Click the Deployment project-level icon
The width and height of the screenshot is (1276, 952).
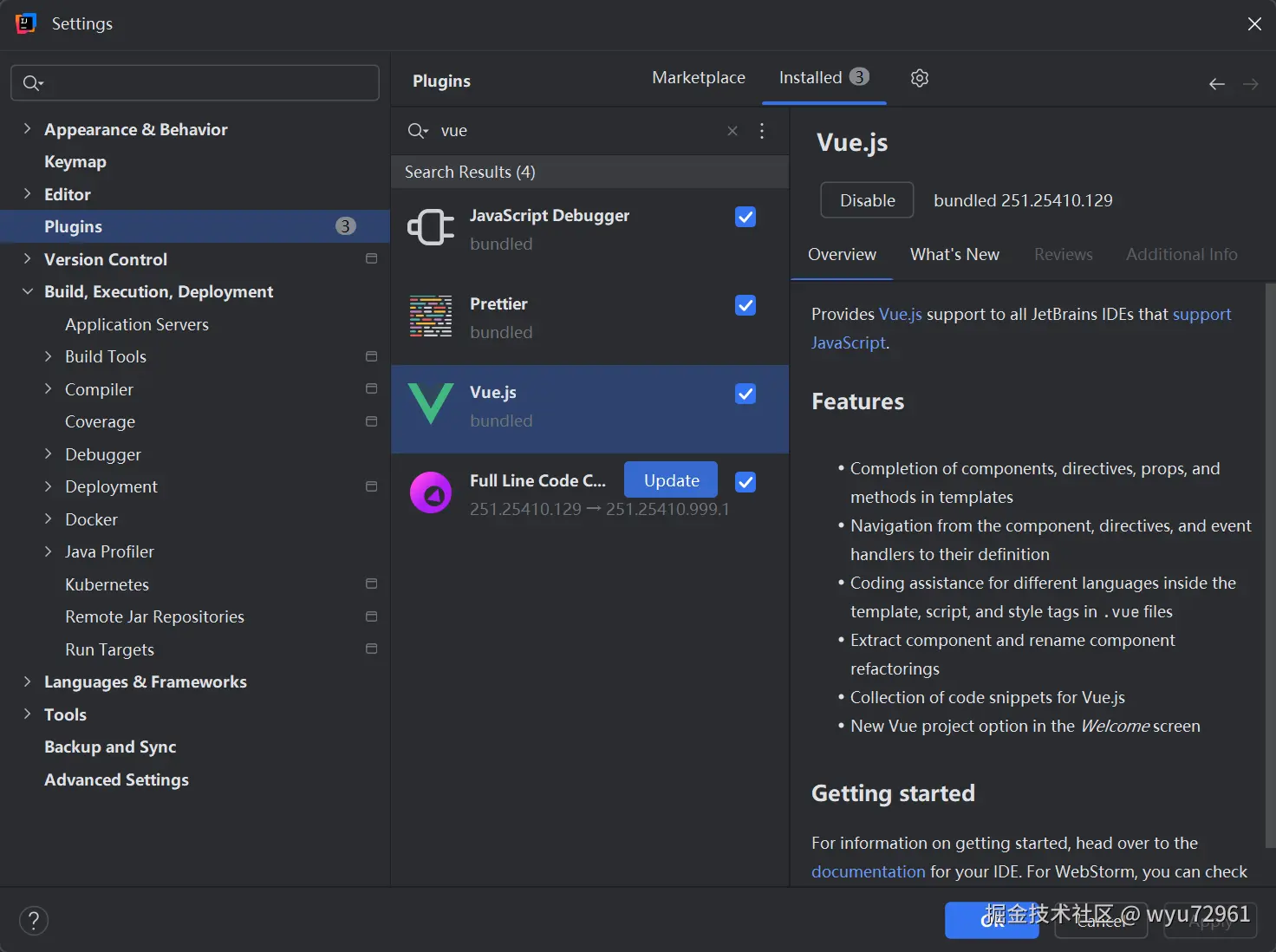(x=372, y=486)
